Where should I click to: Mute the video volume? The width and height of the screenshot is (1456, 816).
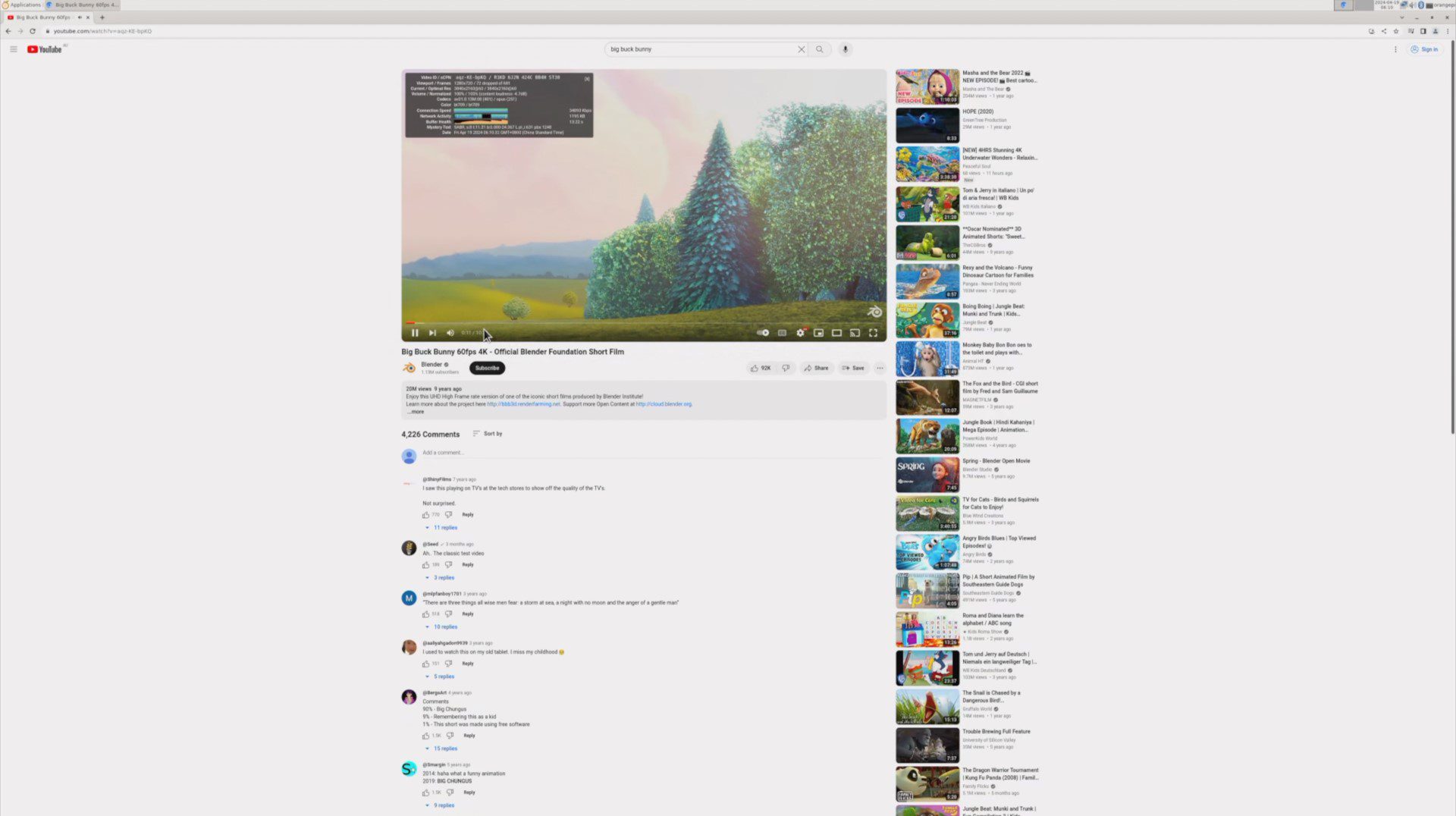[450, 333]
